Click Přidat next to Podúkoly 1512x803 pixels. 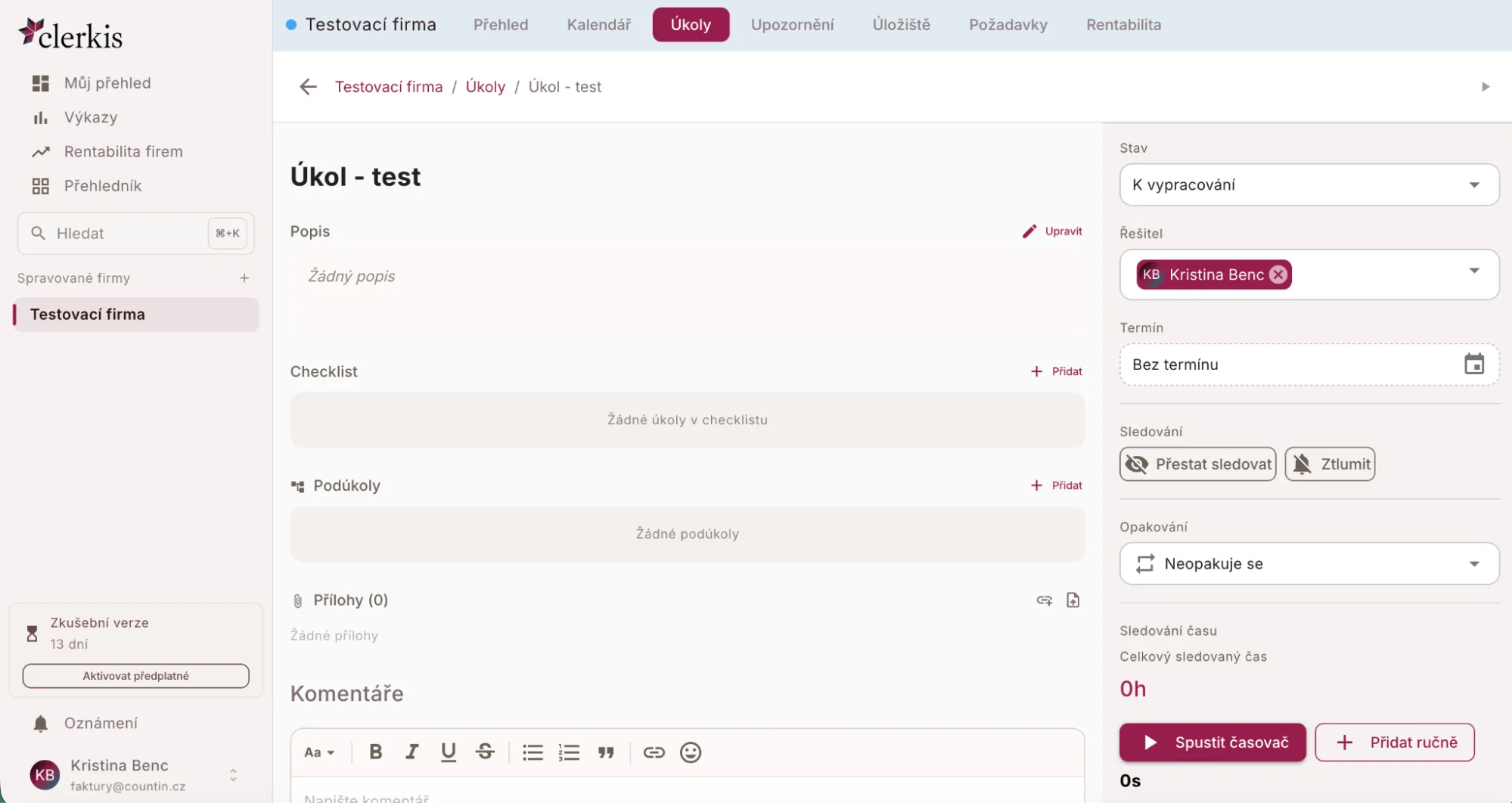click(1056, 485)
